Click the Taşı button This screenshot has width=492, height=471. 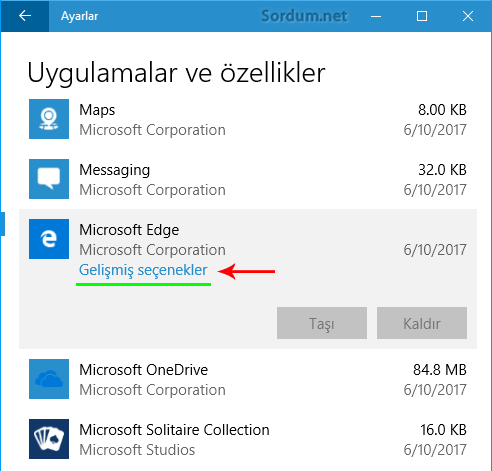(322, 323)
